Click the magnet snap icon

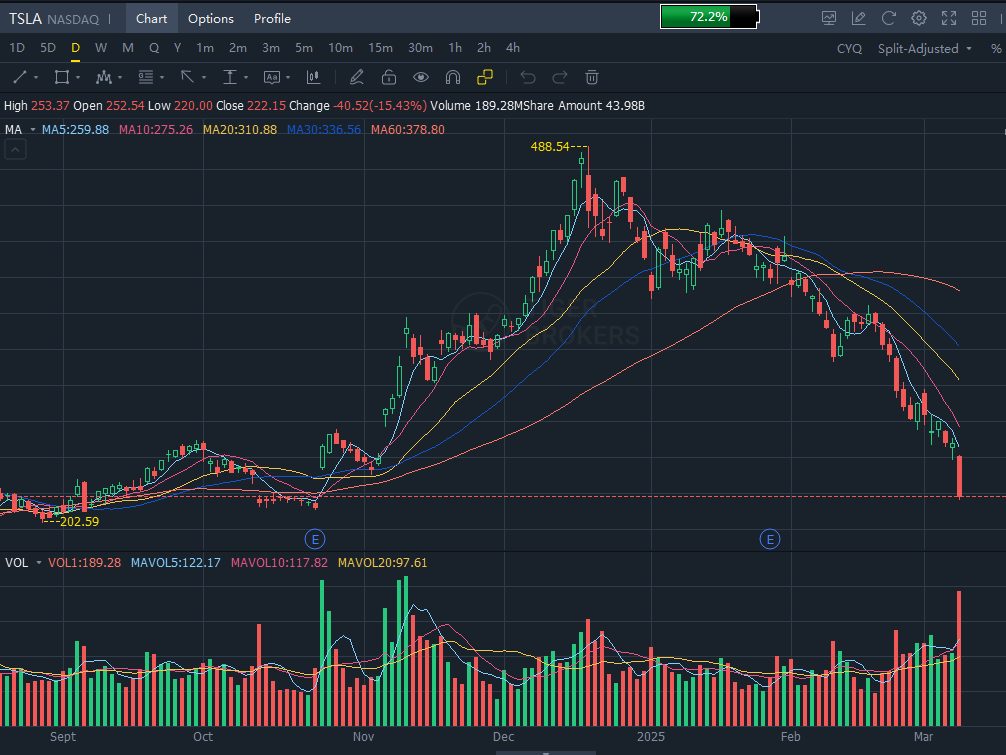tap(452, 77)
